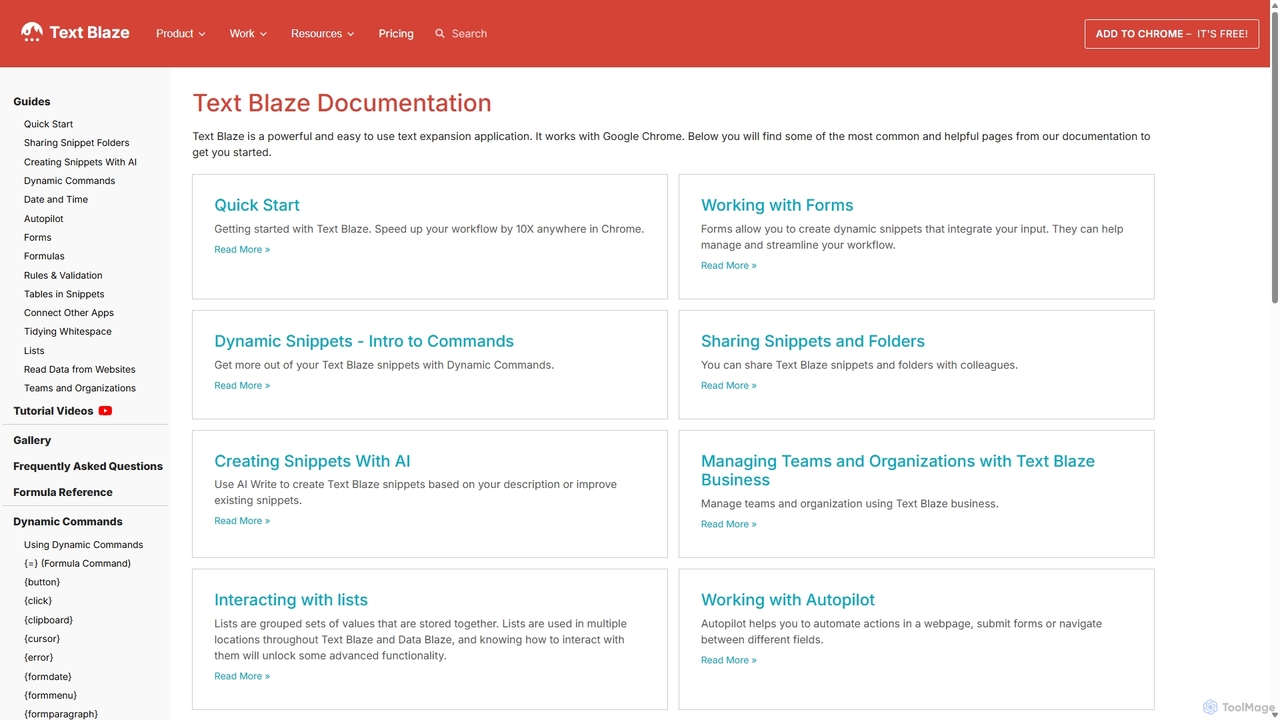Open Sharing Snippet Folders sidebar link

click(77, 143)
